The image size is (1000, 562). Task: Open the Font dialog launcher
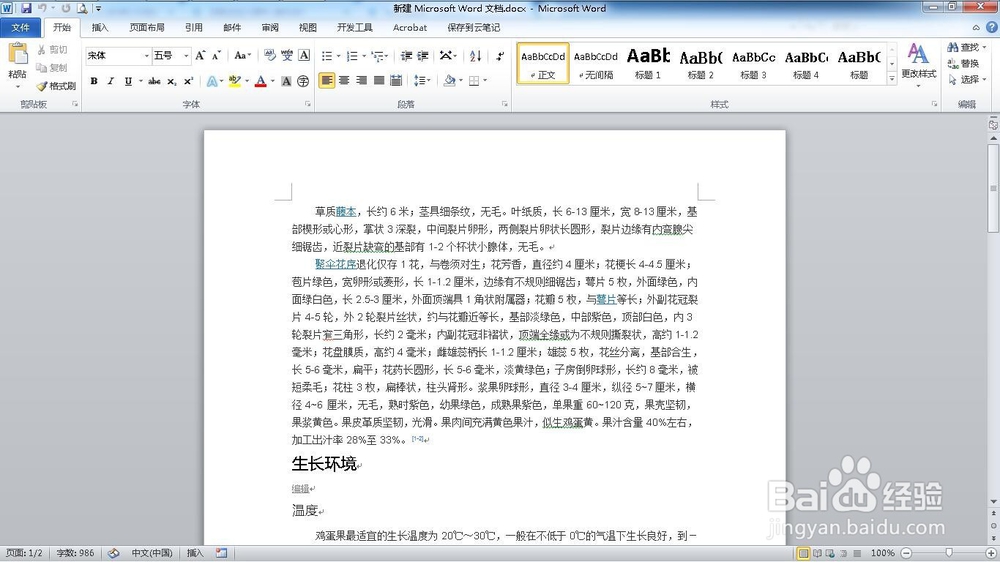coord(307,103)
